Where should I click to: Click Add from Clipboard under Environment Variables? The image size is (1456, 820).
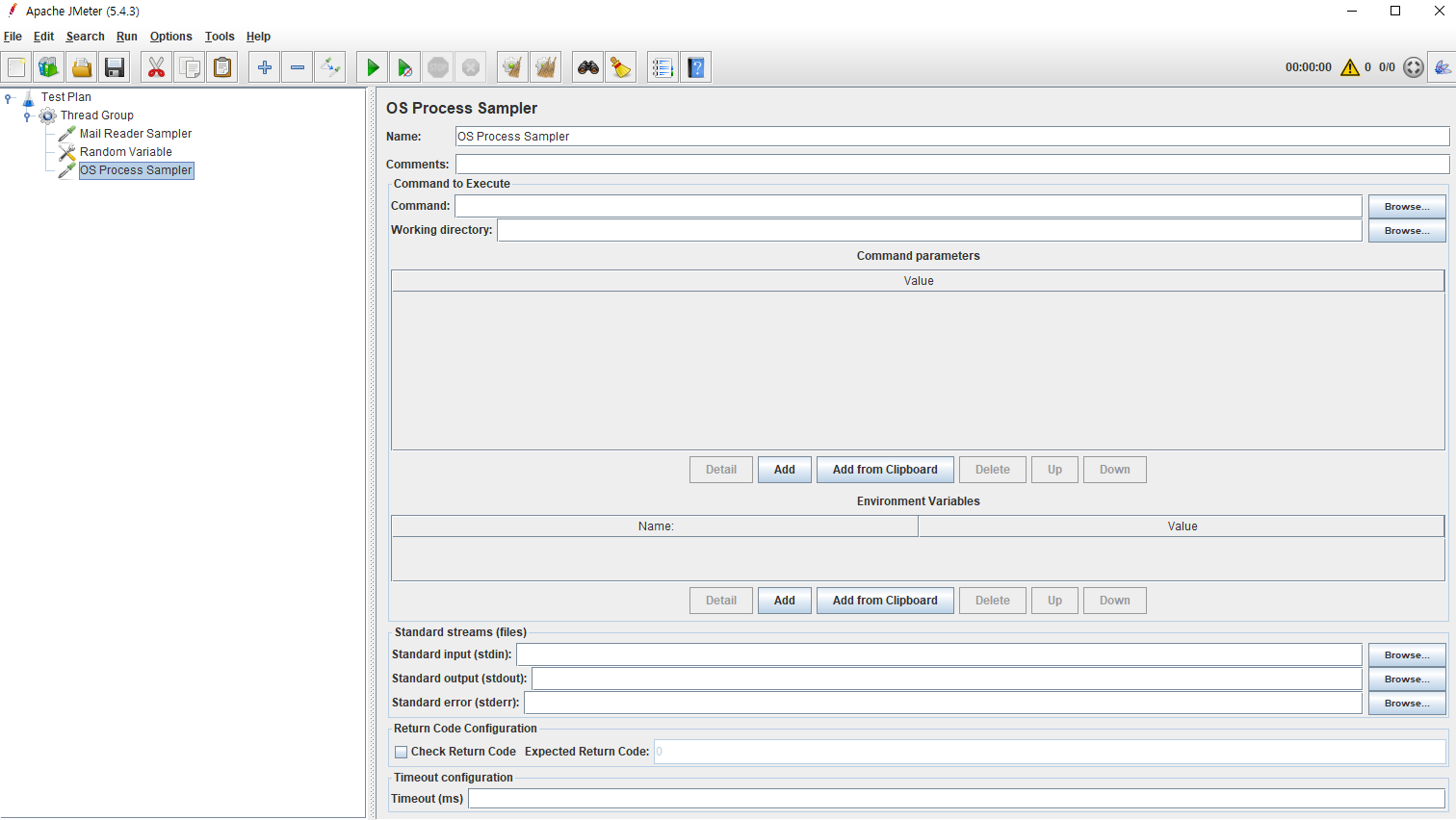point(885,601)
